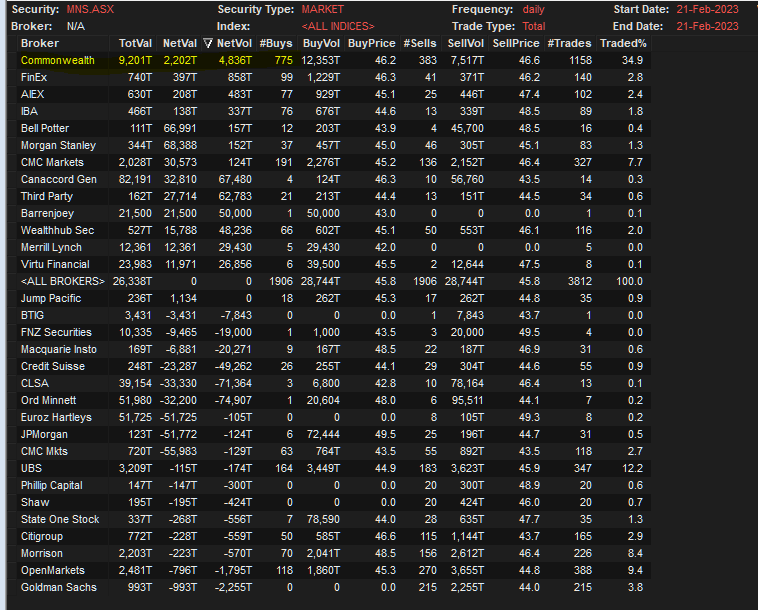The width and height of the screenshot is (758, 610).
Task: Select the Morgan Stanley broker row
Action: click(334, 145)
